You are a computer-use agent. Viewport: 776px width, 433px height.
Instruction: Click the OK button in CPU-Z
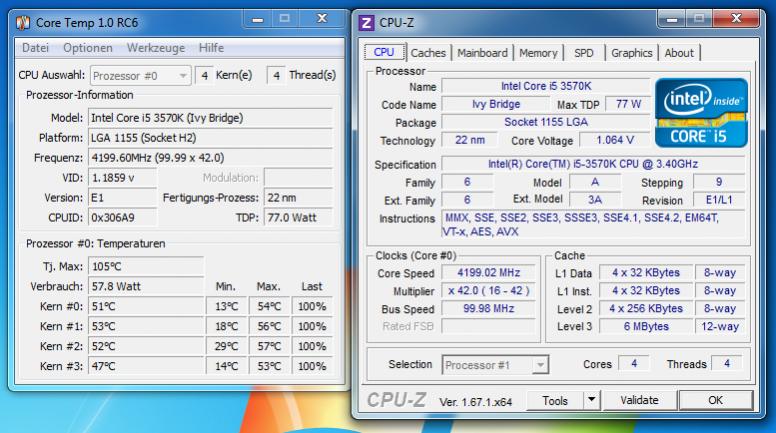(716, 400)
